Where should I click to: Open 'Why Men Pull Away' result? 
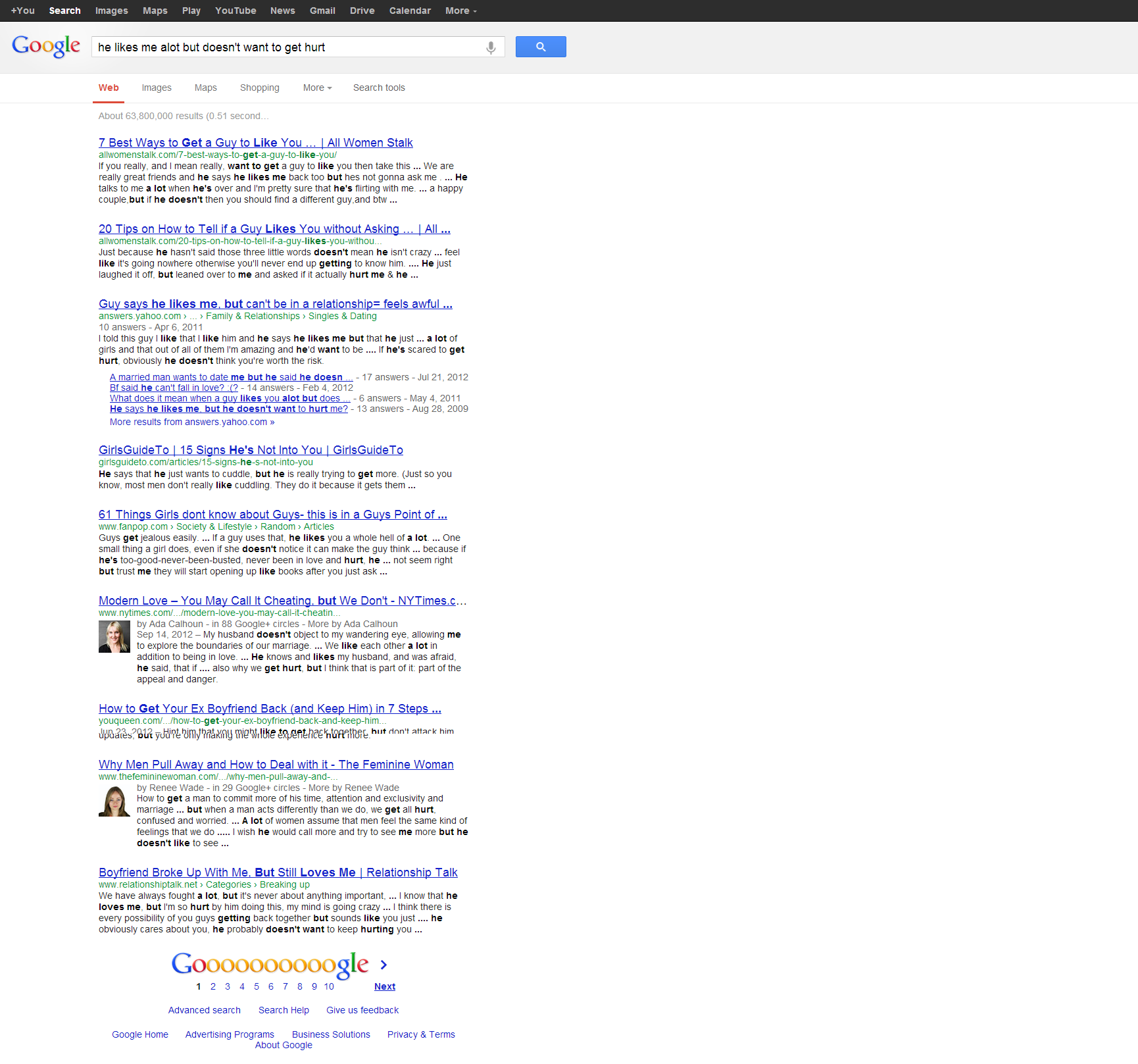(x=276, y=765)
